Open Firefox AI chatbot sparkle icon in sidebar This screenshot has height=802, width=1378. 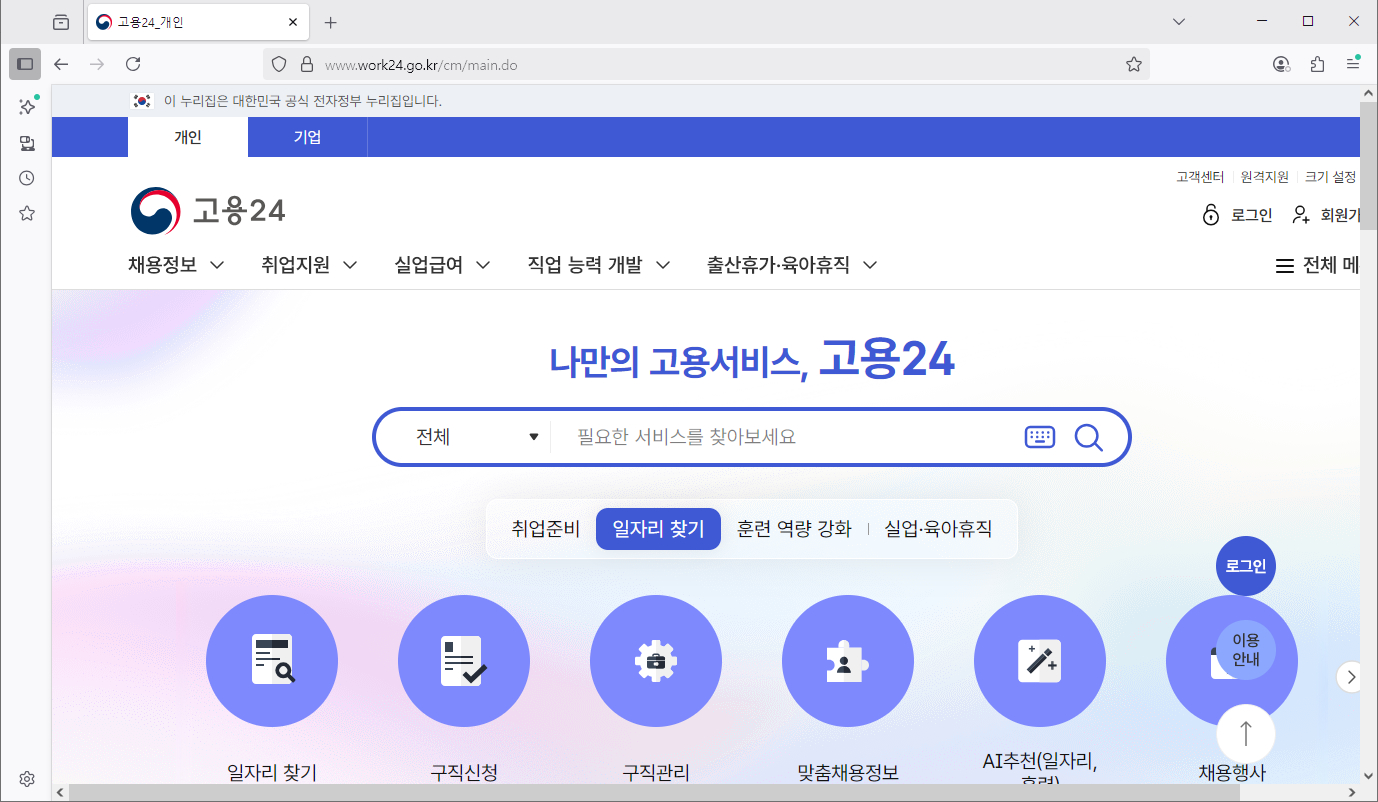(26, 106)
